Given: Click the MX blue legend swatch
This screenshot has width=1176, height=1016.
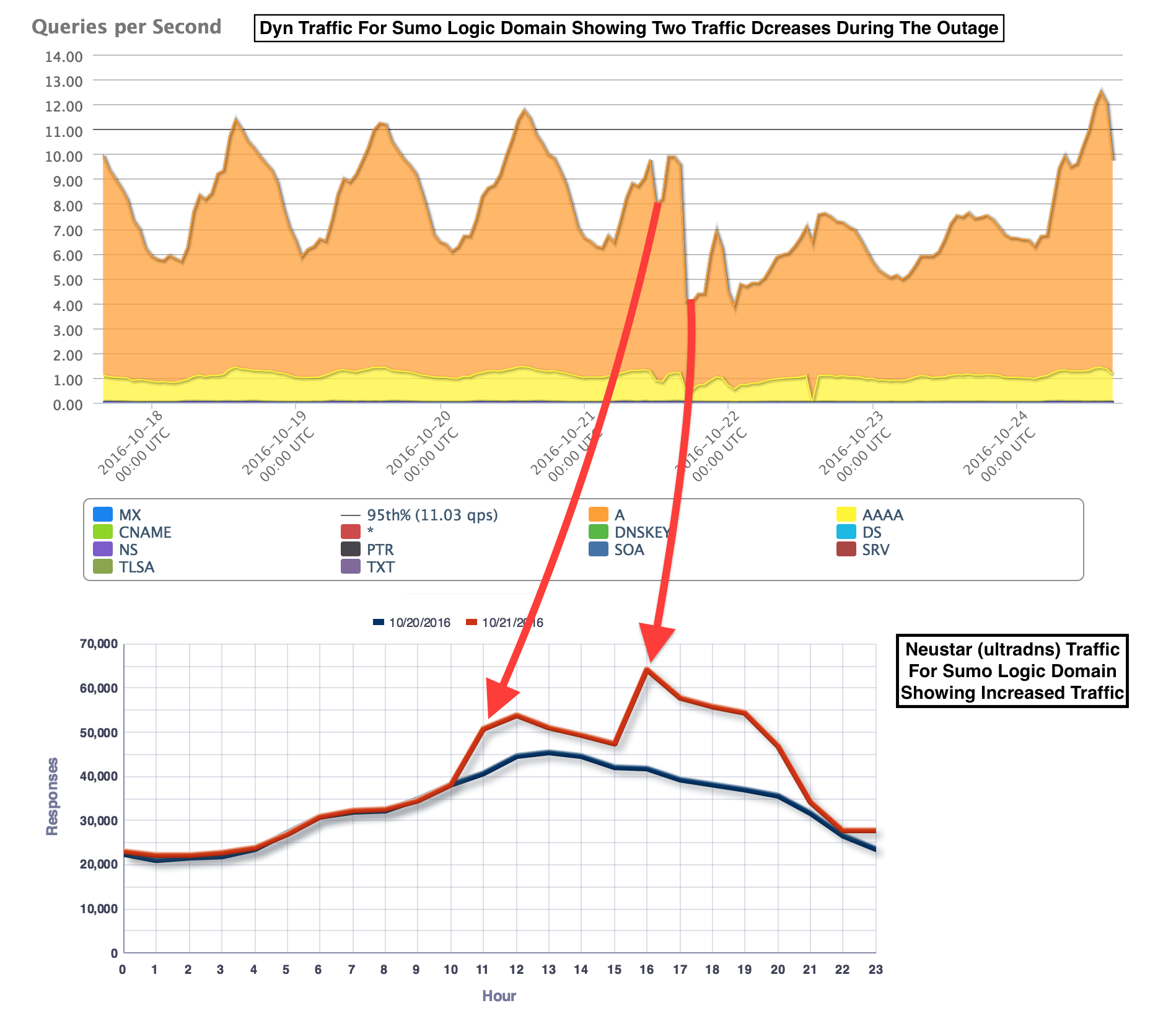Looking at the screenshot, I should tap(102, 514).
